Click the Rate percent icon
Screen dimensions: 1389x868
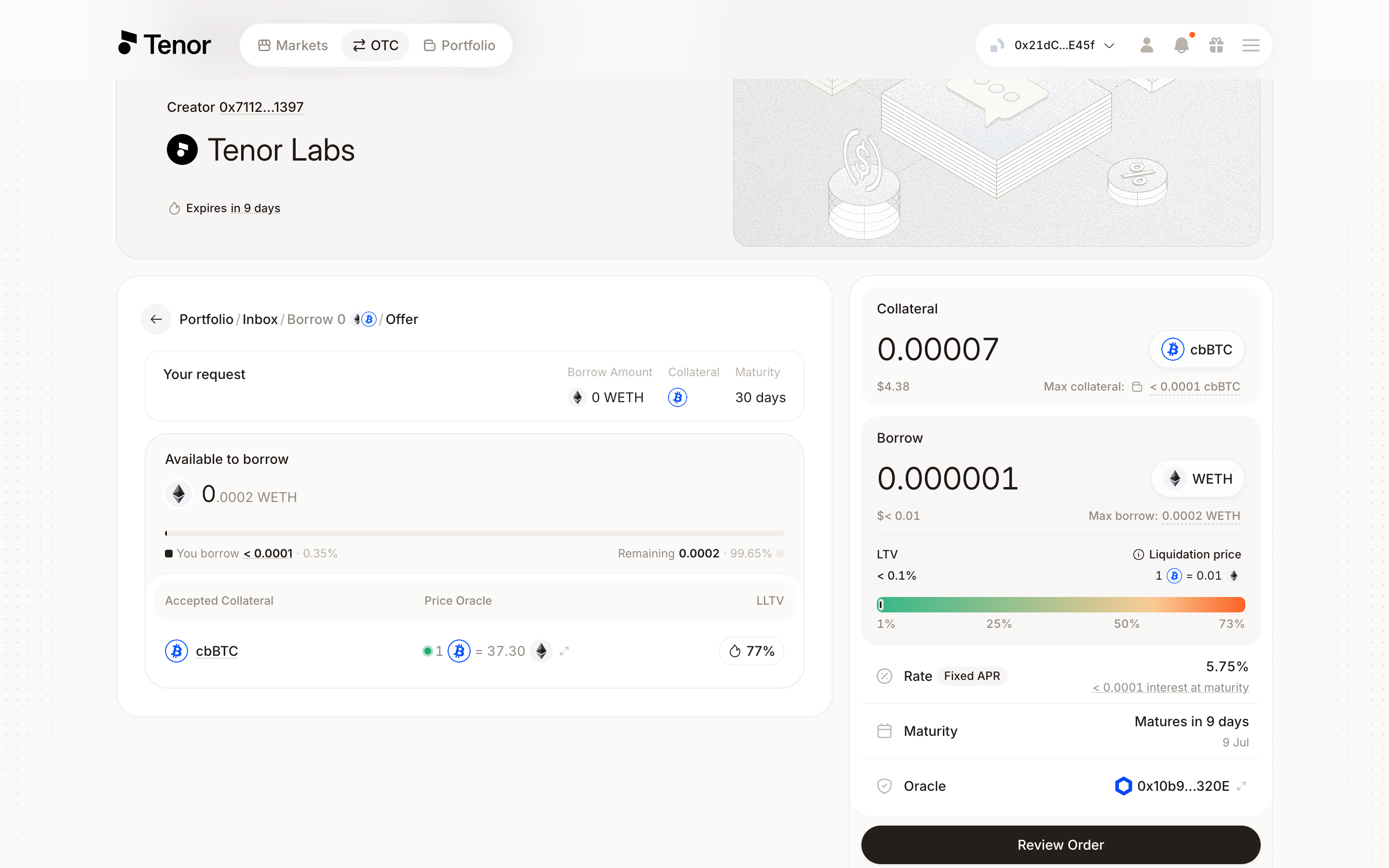[x=885, y=676]
